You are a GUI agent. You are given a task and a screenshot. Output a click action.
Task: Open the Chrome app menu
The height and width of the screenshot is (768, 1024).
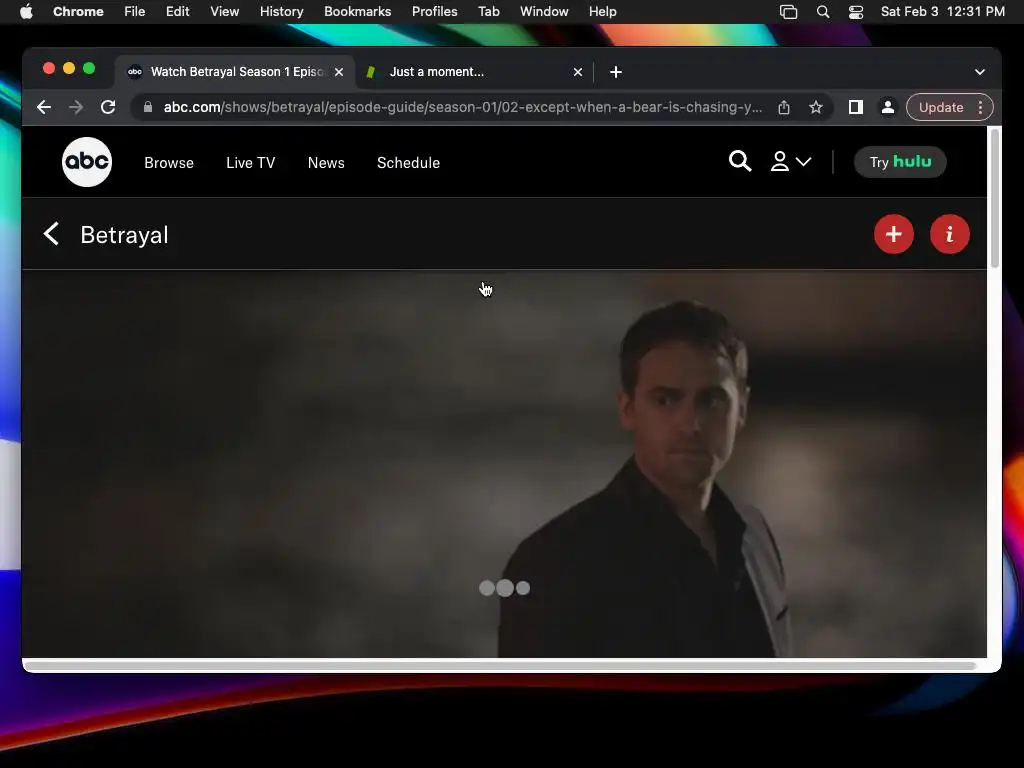click(78, 12)
